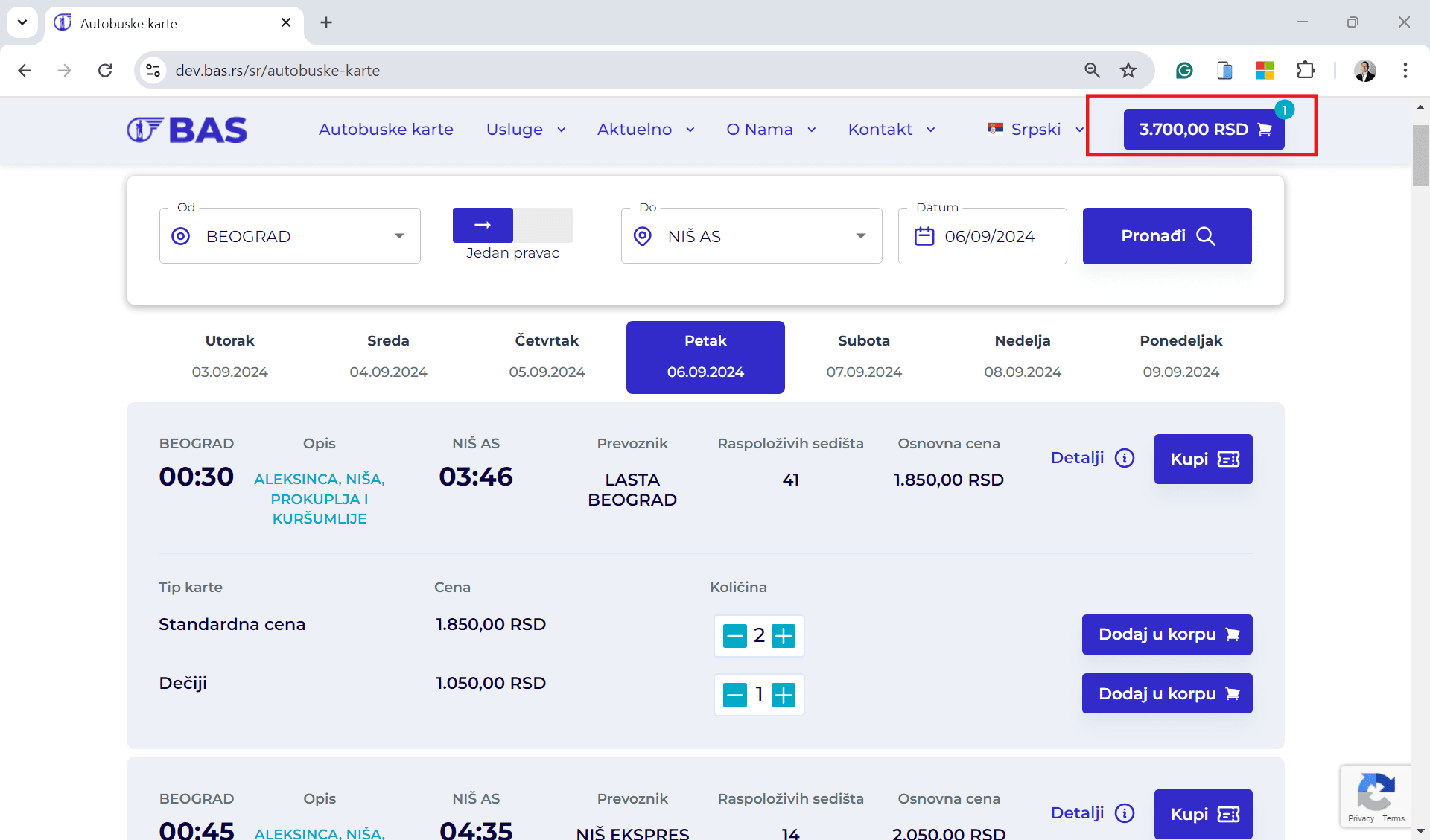Click the Microsoft colored squares extension icon
Viewport: 1430px width, 840px height.
[1265, 70]
